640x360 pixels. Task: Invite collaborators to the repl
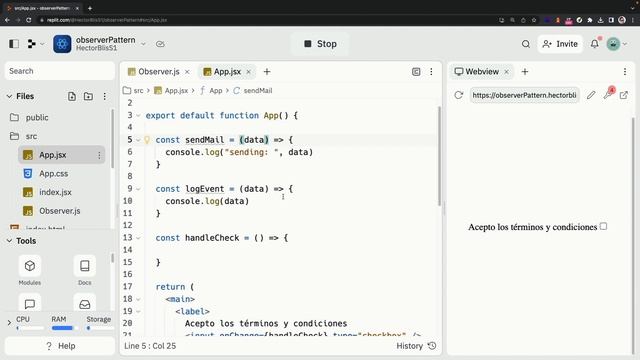click(560, 44)
